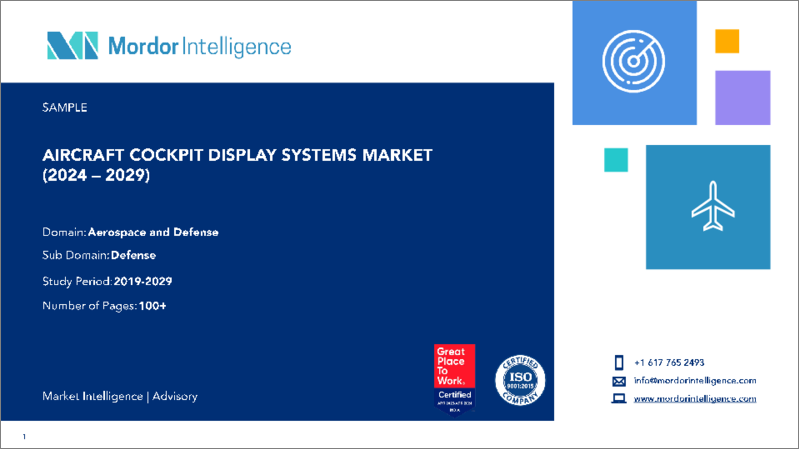Click the Great Place To Work badge
This screenshot has height=450, width=800.
click(455, 380)
